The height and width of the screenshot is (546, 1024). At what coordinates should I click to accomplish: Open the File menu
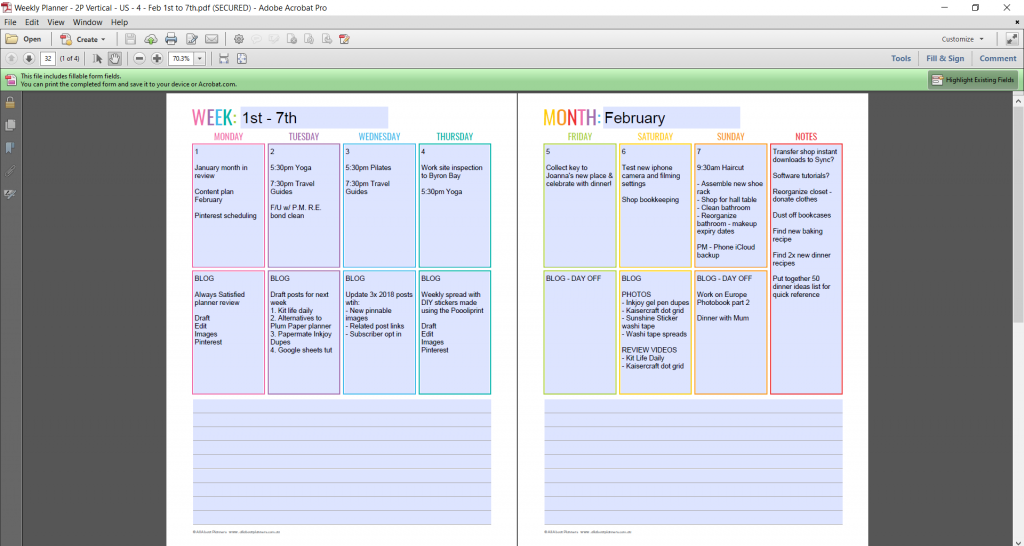point(10,22)
